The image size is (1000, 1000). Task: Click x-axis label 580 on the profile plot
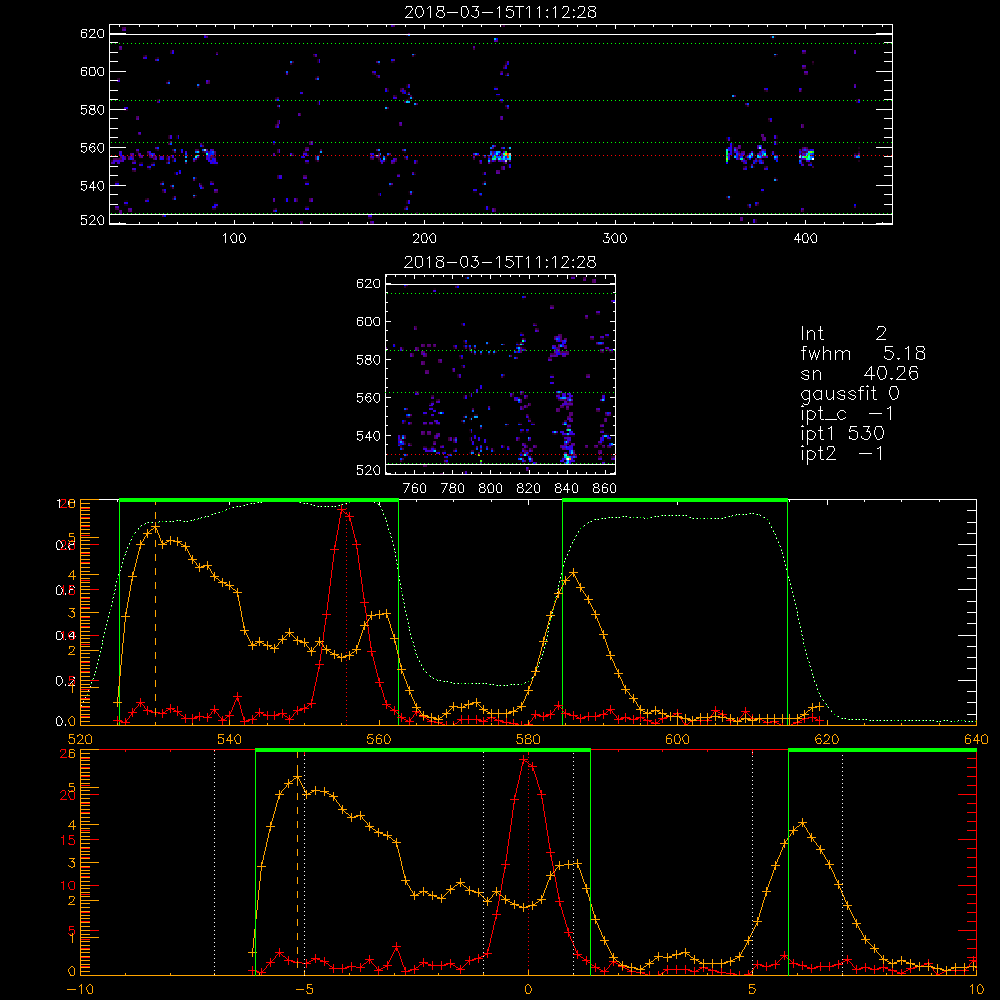tap(528, 740)
